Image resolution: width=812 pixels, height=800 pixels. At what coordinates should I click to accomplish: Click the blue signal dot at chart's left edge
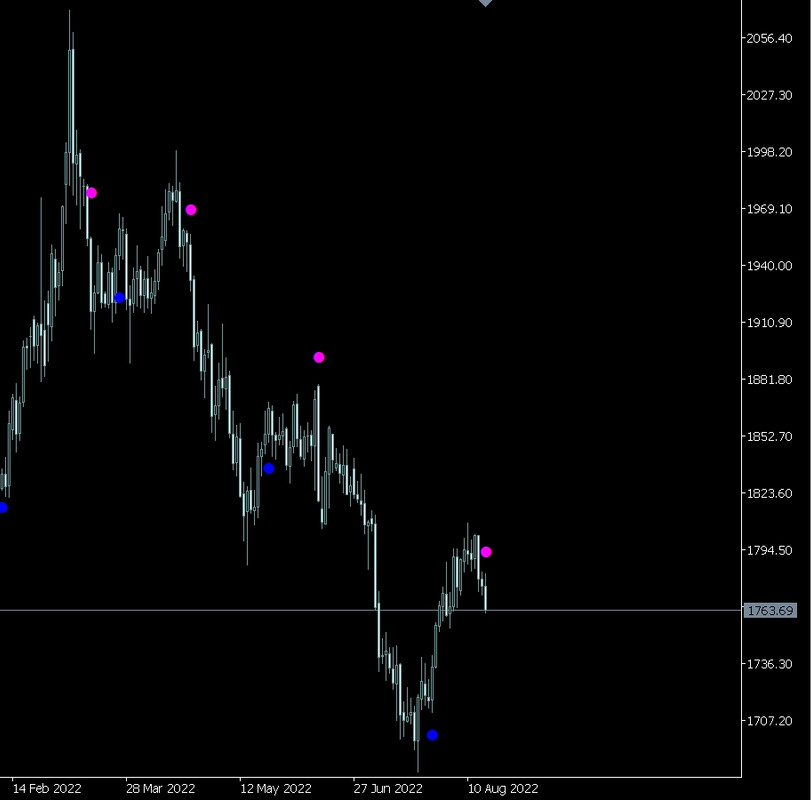point(3,507)
